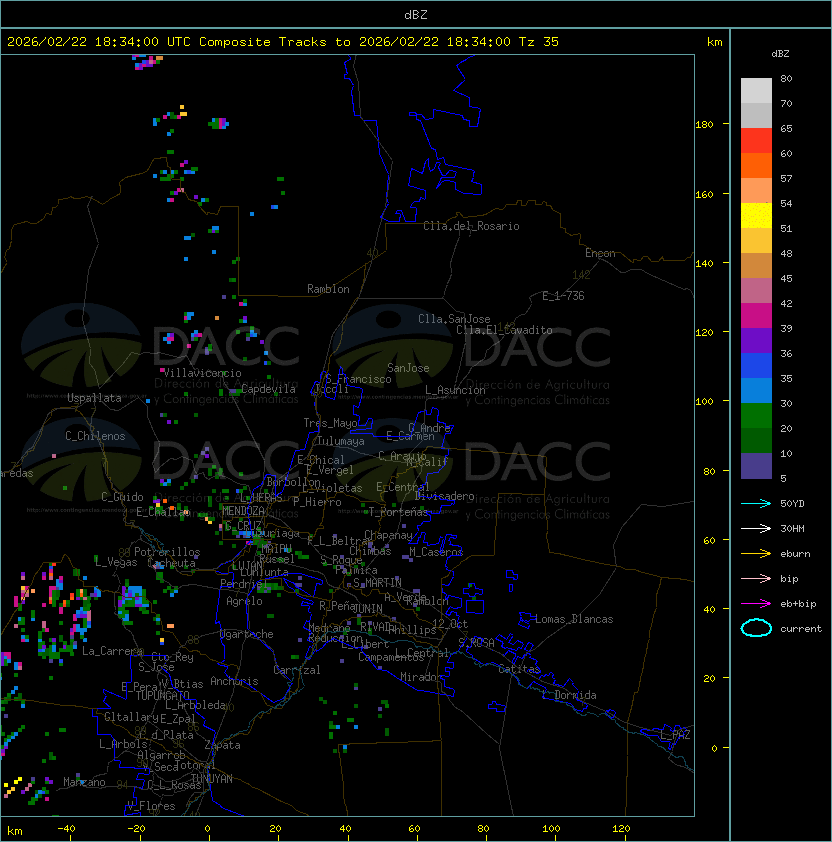Select the green swatch near 30 dBZ
Image resolution: width=832 pixels, height=842 pixels.
click(756, 416)
